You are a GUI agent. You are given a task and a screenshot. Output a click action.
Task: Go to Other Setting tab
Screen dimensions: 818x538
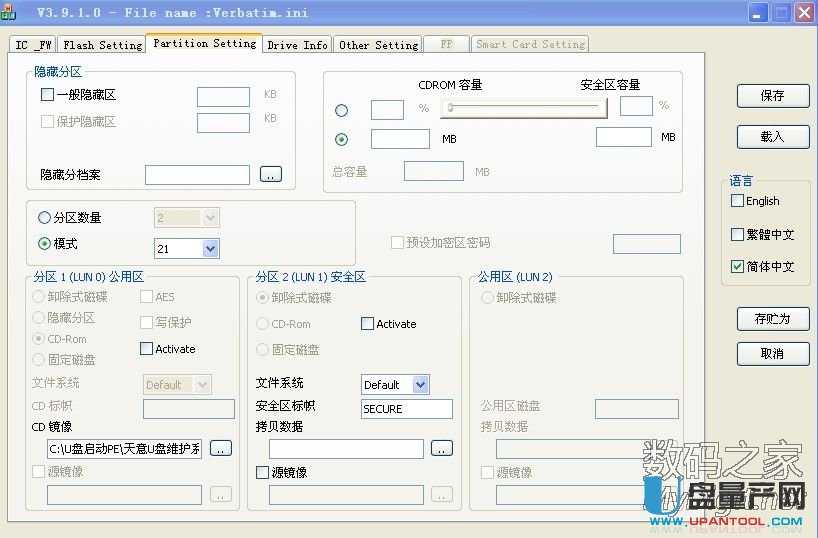point(378,45)
